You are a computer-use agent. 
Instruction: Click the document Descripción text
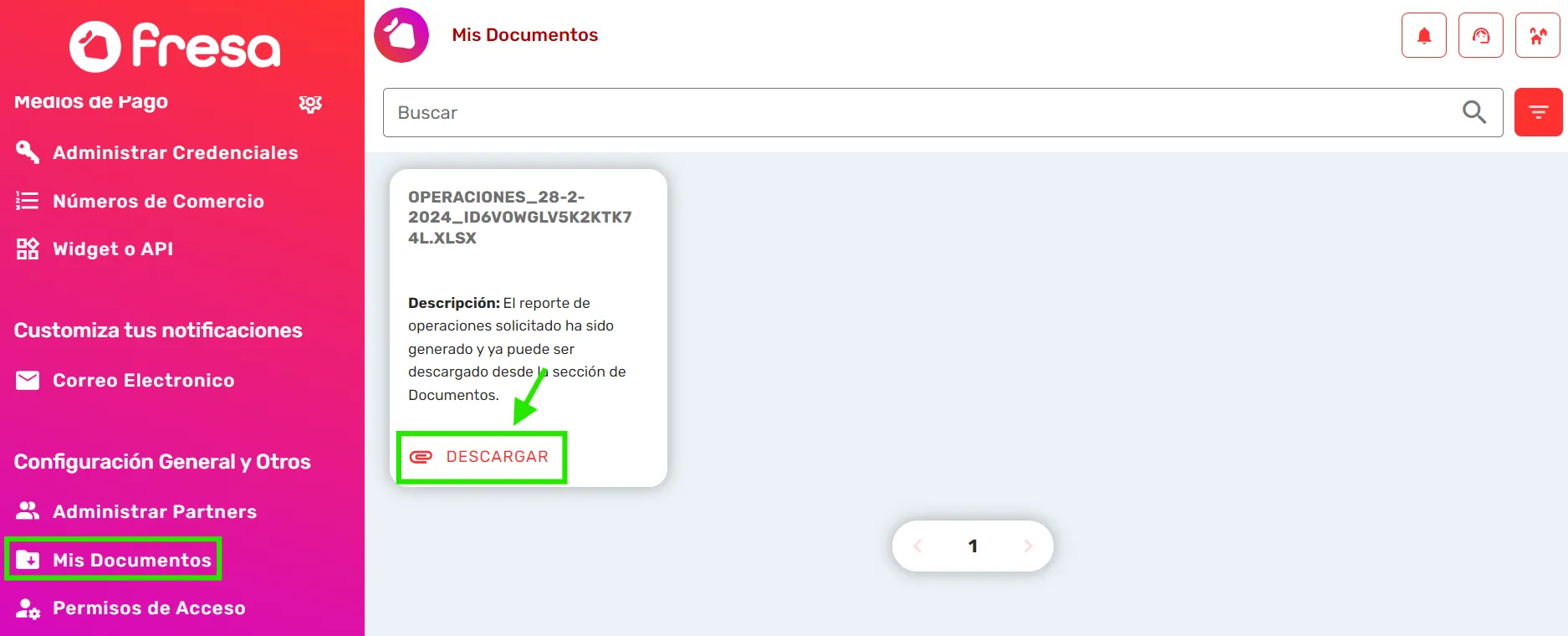click(x=517, y=349)
